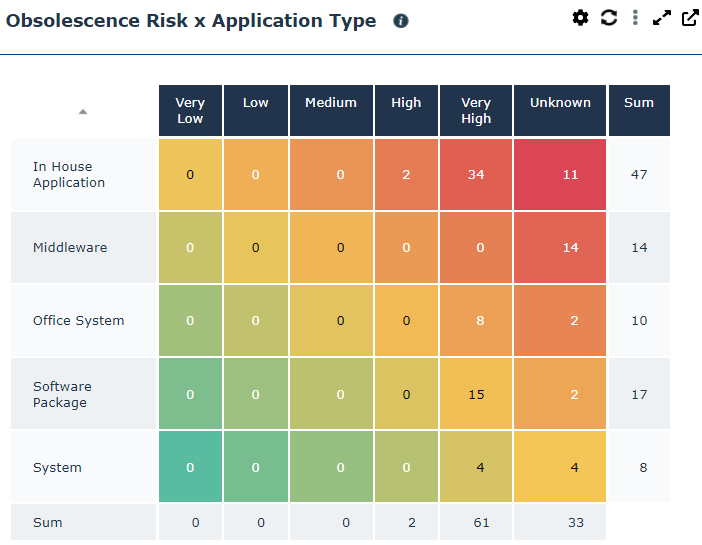The image size is (702, 545).
Task: Open widget settings gear icon
Action: tap(580, 18)
